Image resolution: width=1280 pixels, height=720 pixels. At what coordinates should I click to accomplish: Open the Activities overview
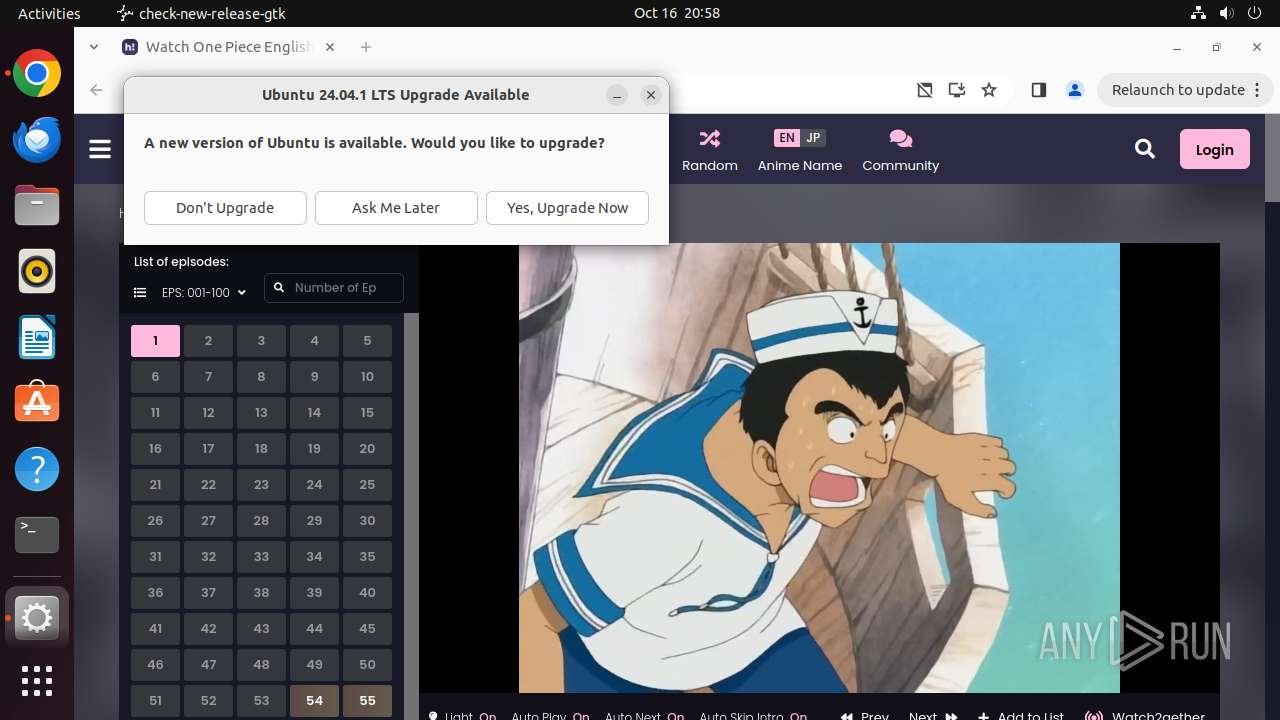point(49,13)
